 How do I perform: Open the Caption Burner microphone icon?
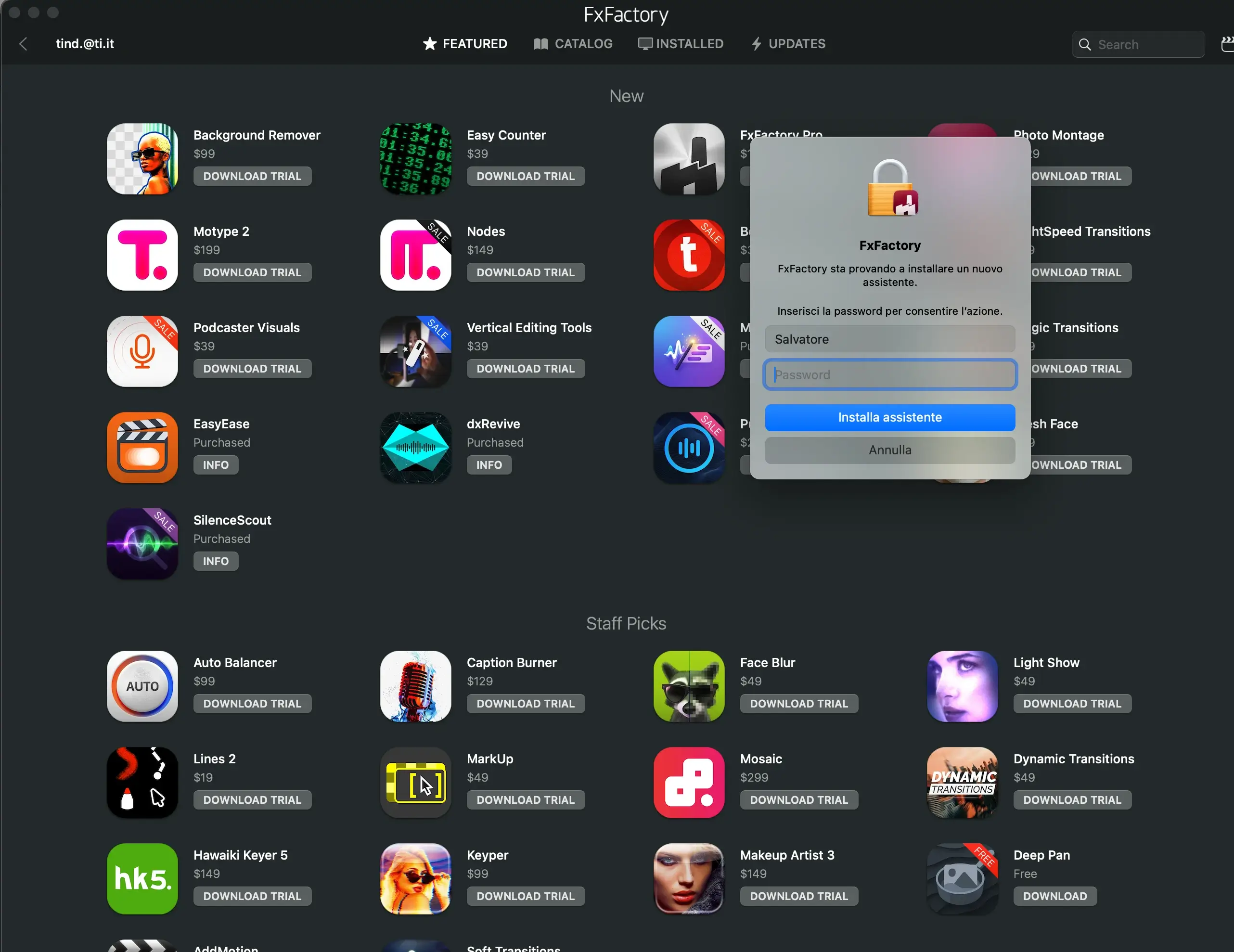[x=416, y=686]
